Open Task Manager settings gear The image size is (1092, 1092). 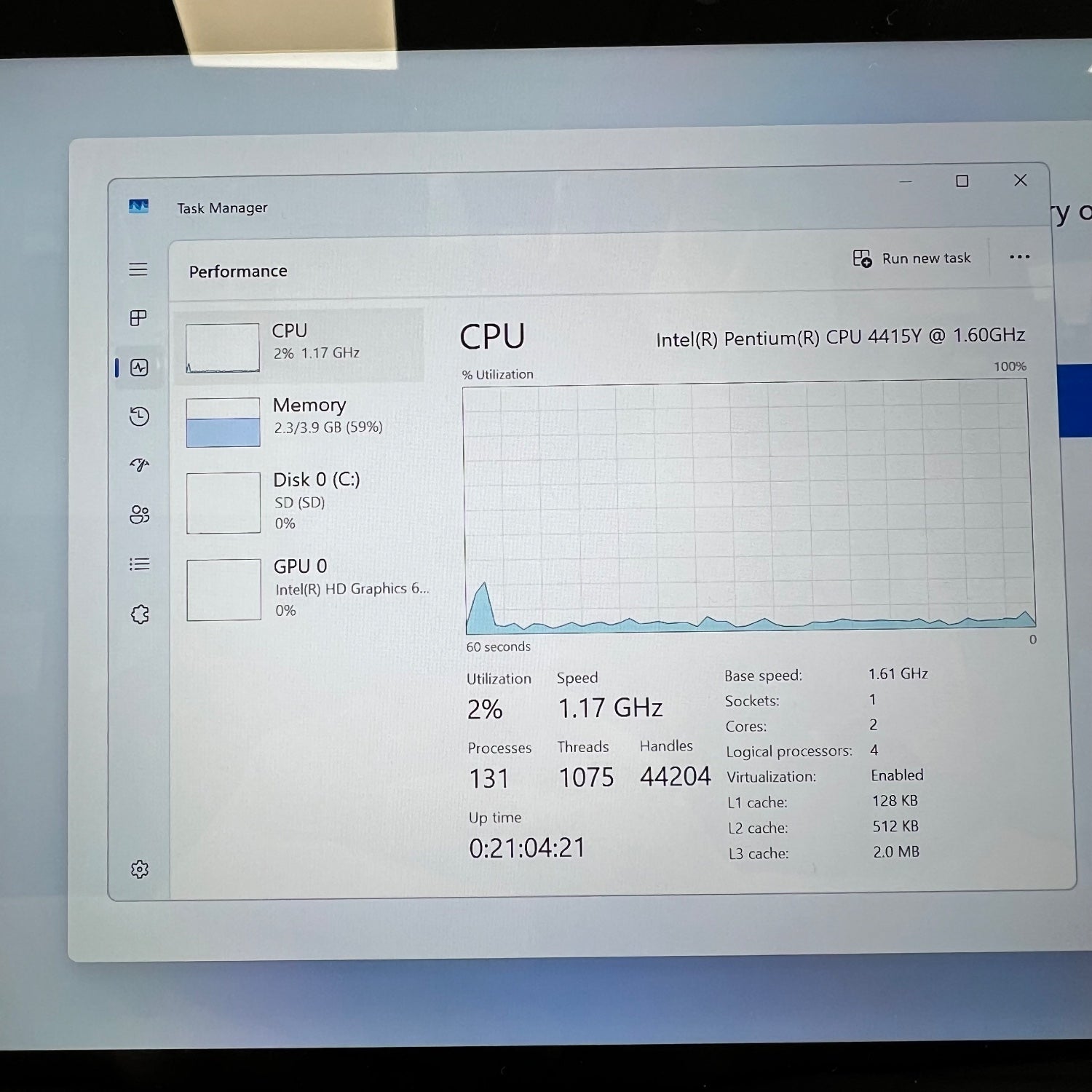[x=140, y=869]
